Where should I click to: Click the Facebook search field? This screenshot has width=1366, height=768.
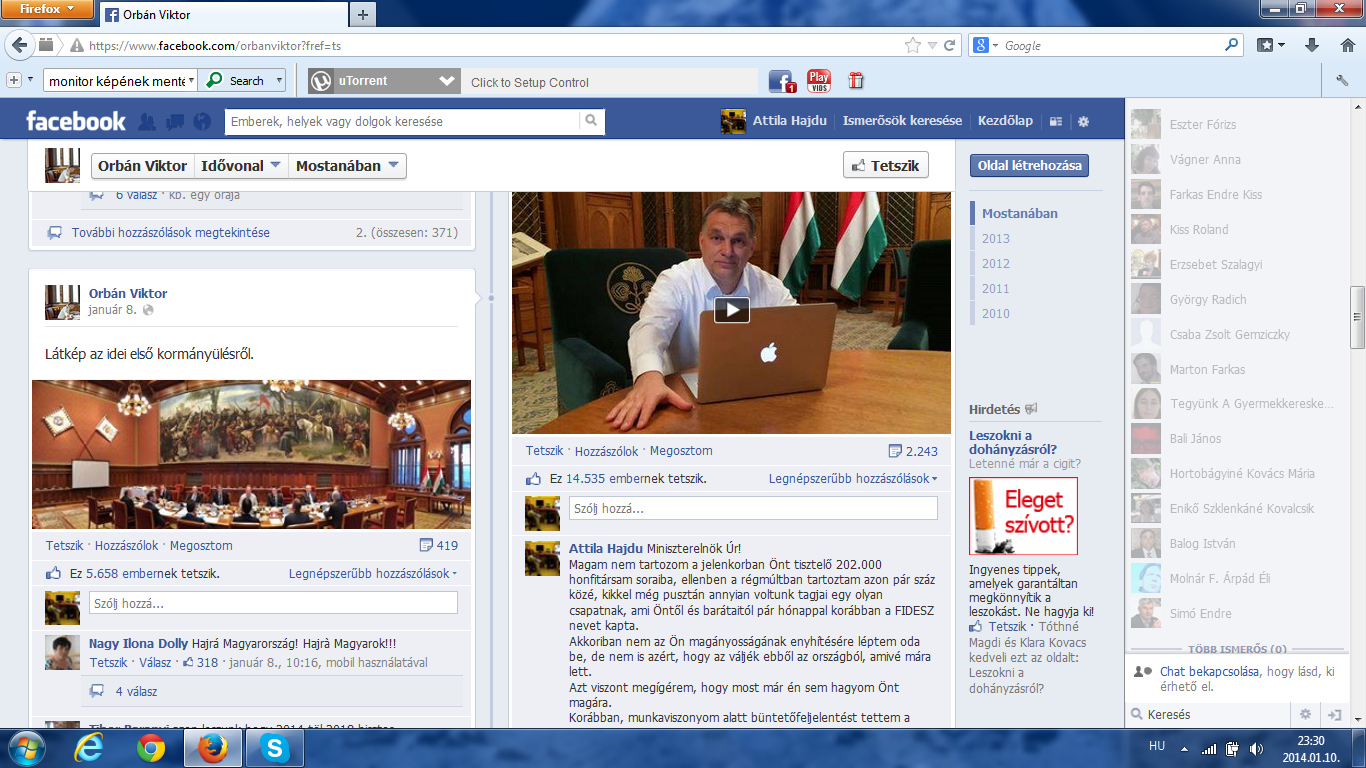point(402,121)
